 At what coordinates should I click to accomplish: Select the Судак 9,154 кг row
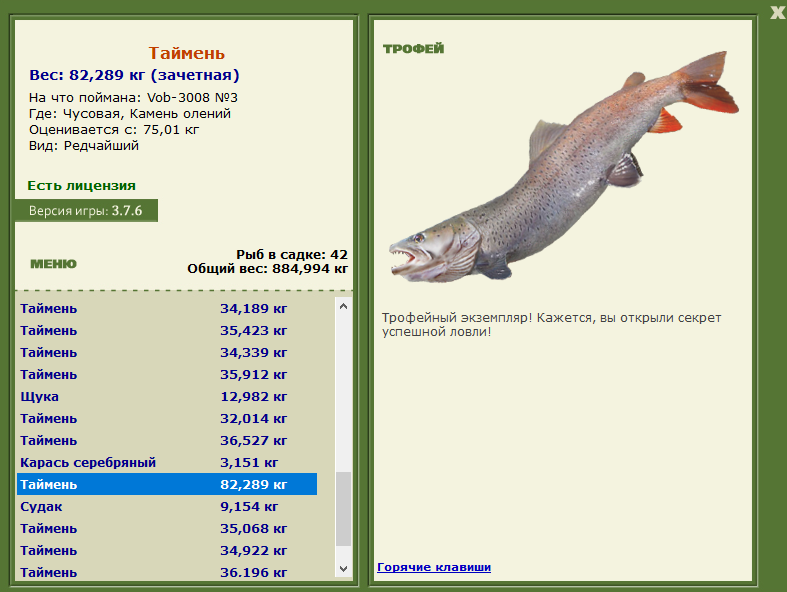tap(167, 506)
